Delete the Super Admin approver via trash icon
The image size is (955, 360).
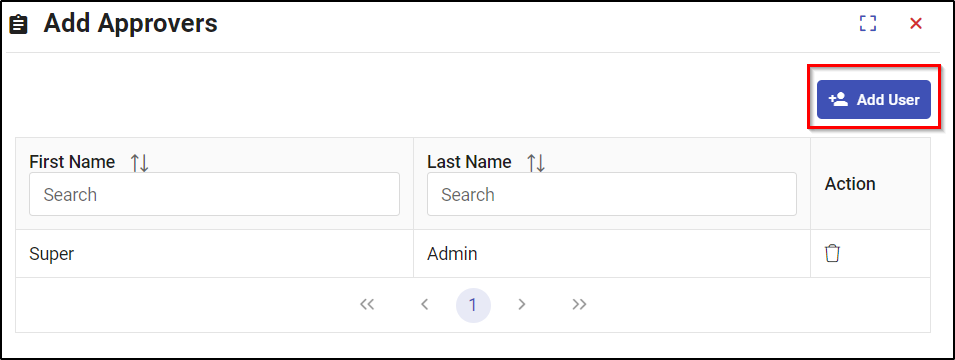click(832, 253)
